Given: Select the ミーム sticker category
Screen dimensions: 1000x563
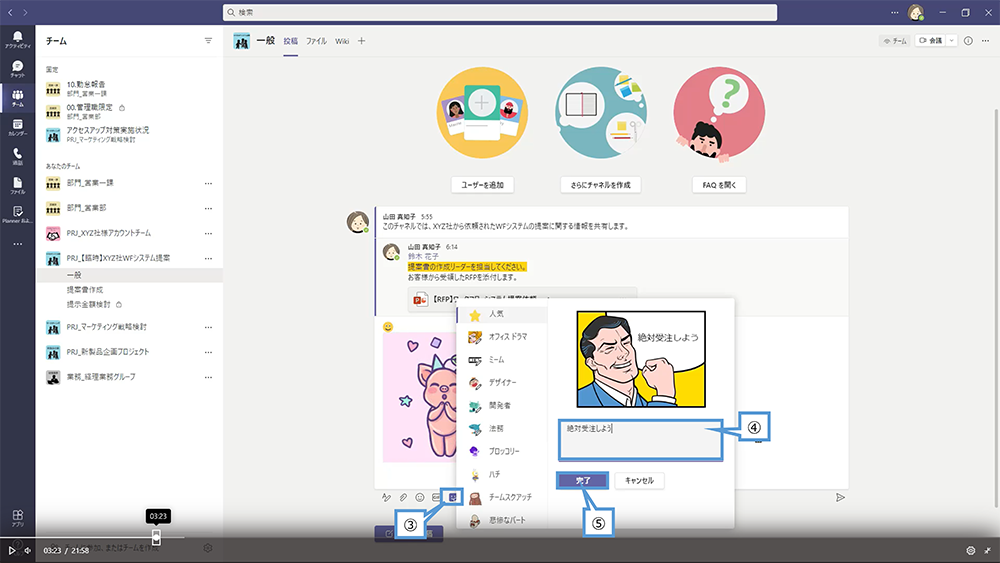Looking at the screenshot, I should point(502,360).
